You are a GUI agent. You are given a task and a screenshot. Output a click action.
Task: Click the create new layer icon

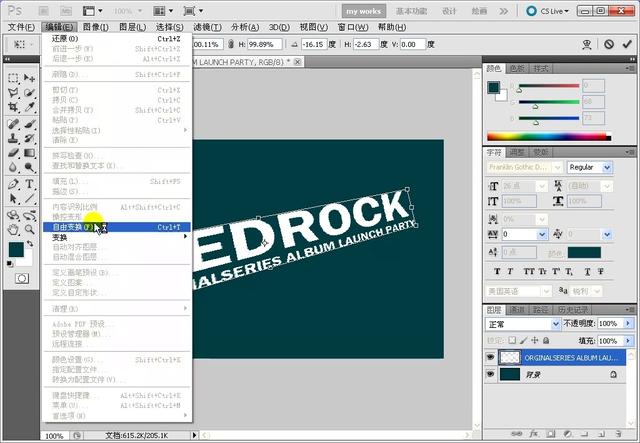pyautogui.click(x=601, y=434)
